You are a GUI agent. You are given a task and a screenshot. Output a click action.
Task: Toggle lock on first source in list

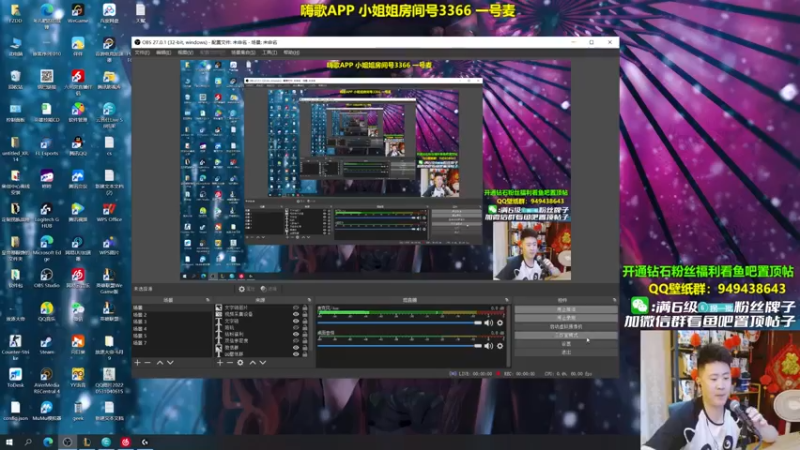pos(305,308)
